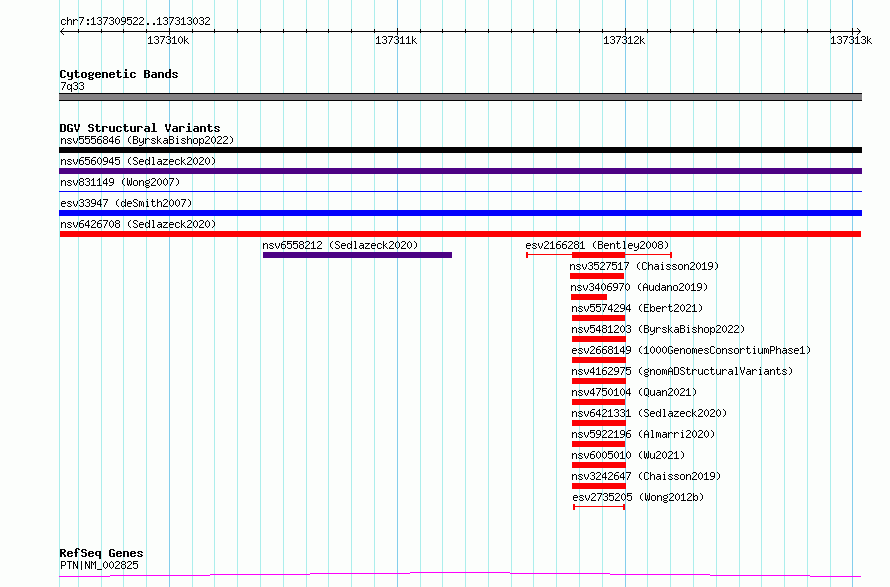Select red bar under nsv6005010

pos(598,465)
